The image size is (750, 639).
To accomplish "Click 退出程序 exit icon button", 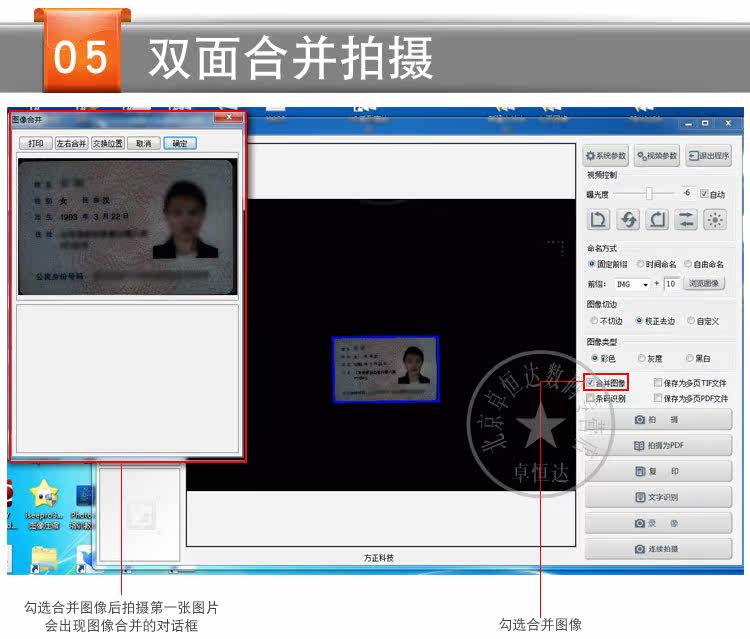I will (x=708, y=156).
